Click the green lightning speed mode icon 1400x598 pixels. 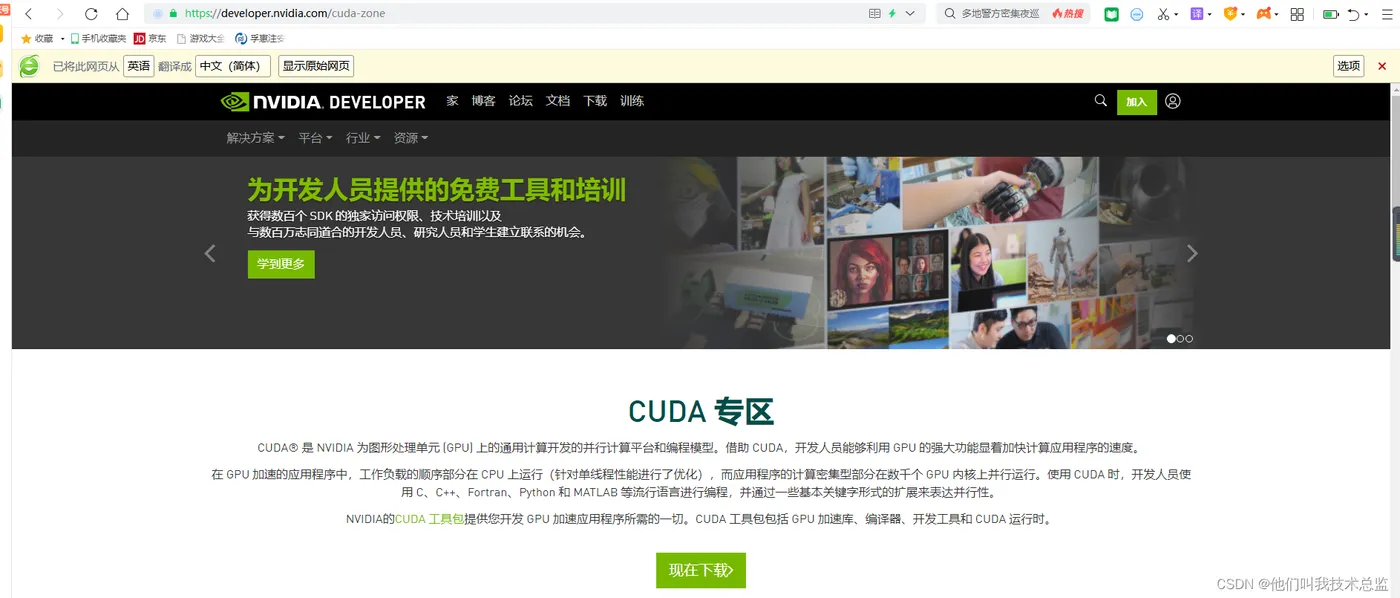click(892, 14)
